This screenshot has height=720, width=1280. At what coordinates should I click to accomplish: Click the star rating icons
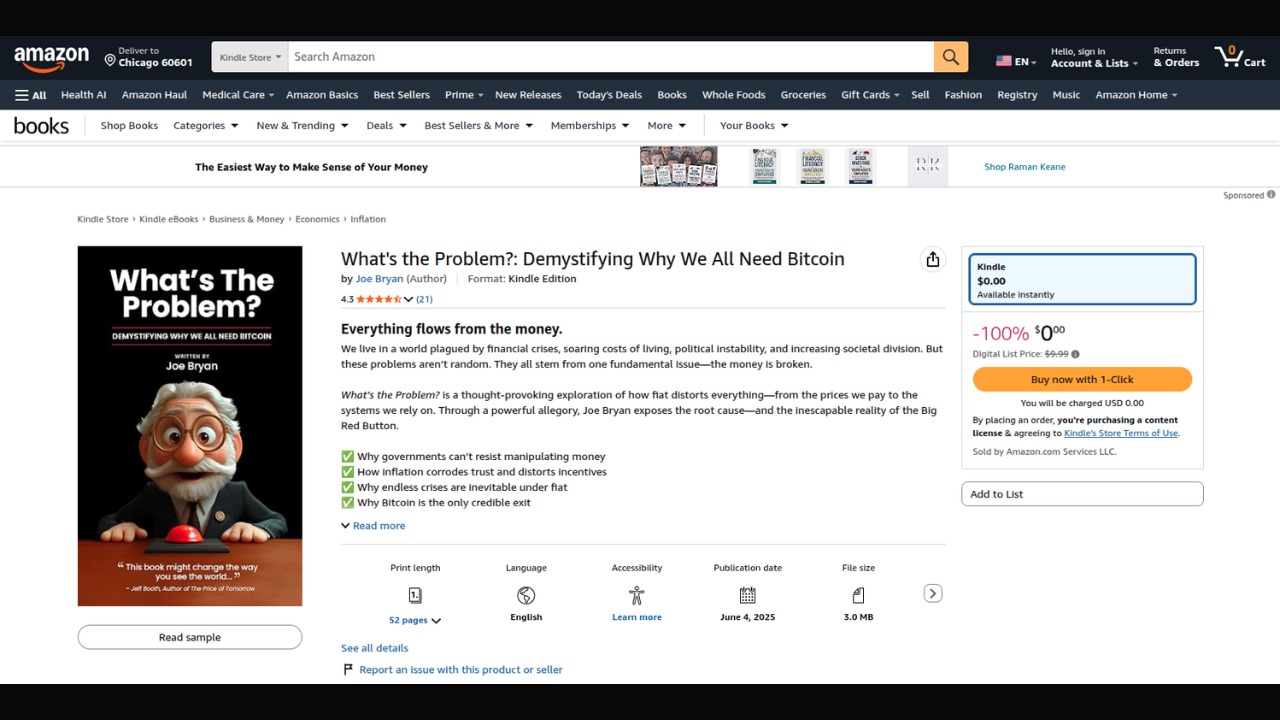(379, 299)
